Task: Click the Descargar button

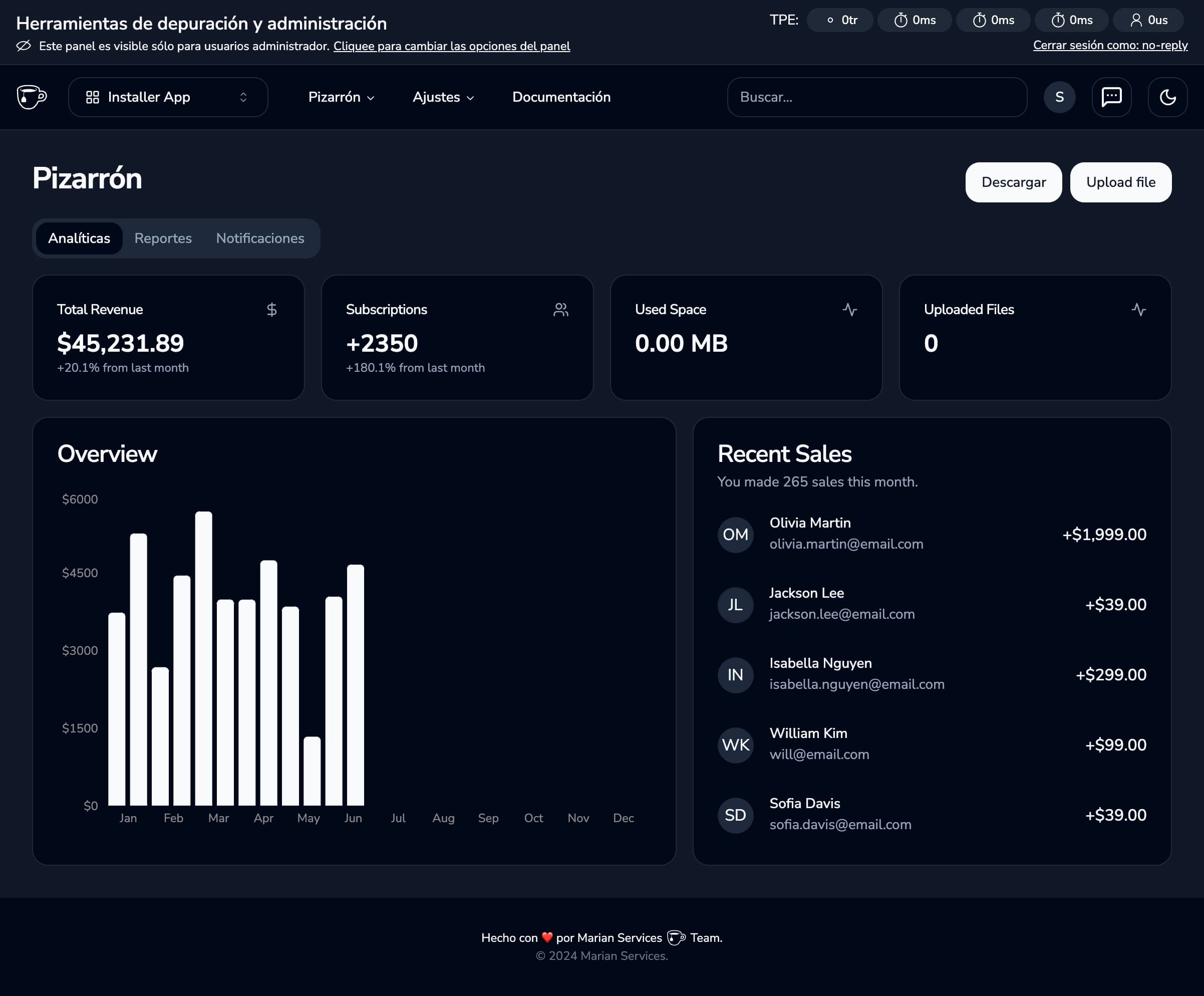Action: coord(1013,182)
